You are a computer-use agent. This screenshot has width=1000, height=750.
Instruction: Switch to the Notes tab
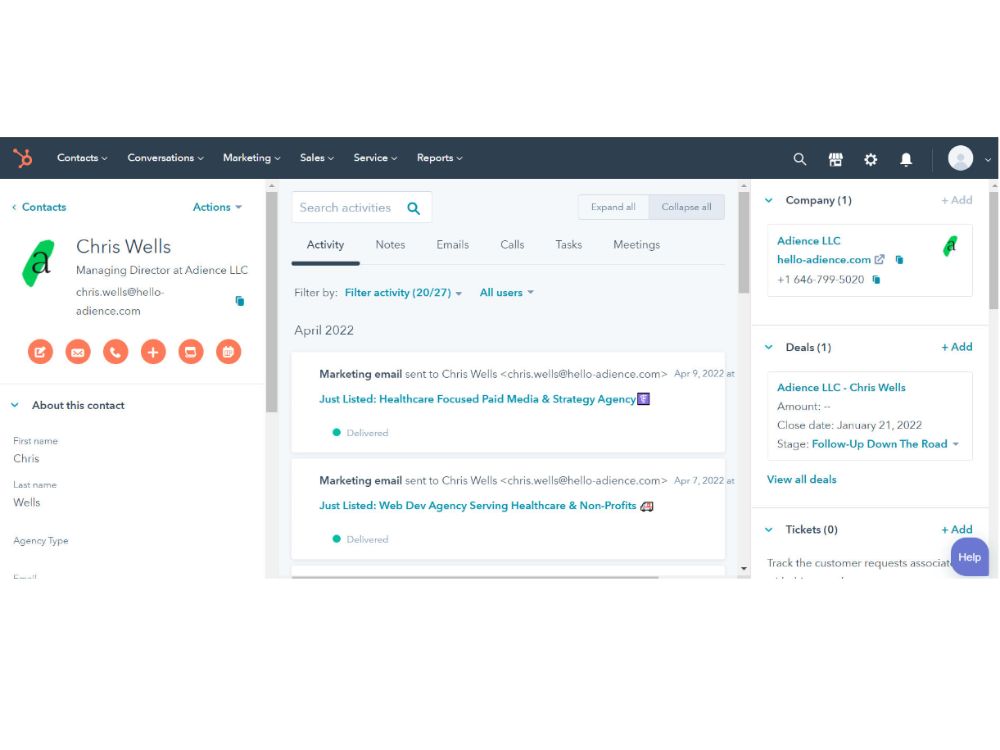click(390, 245)
